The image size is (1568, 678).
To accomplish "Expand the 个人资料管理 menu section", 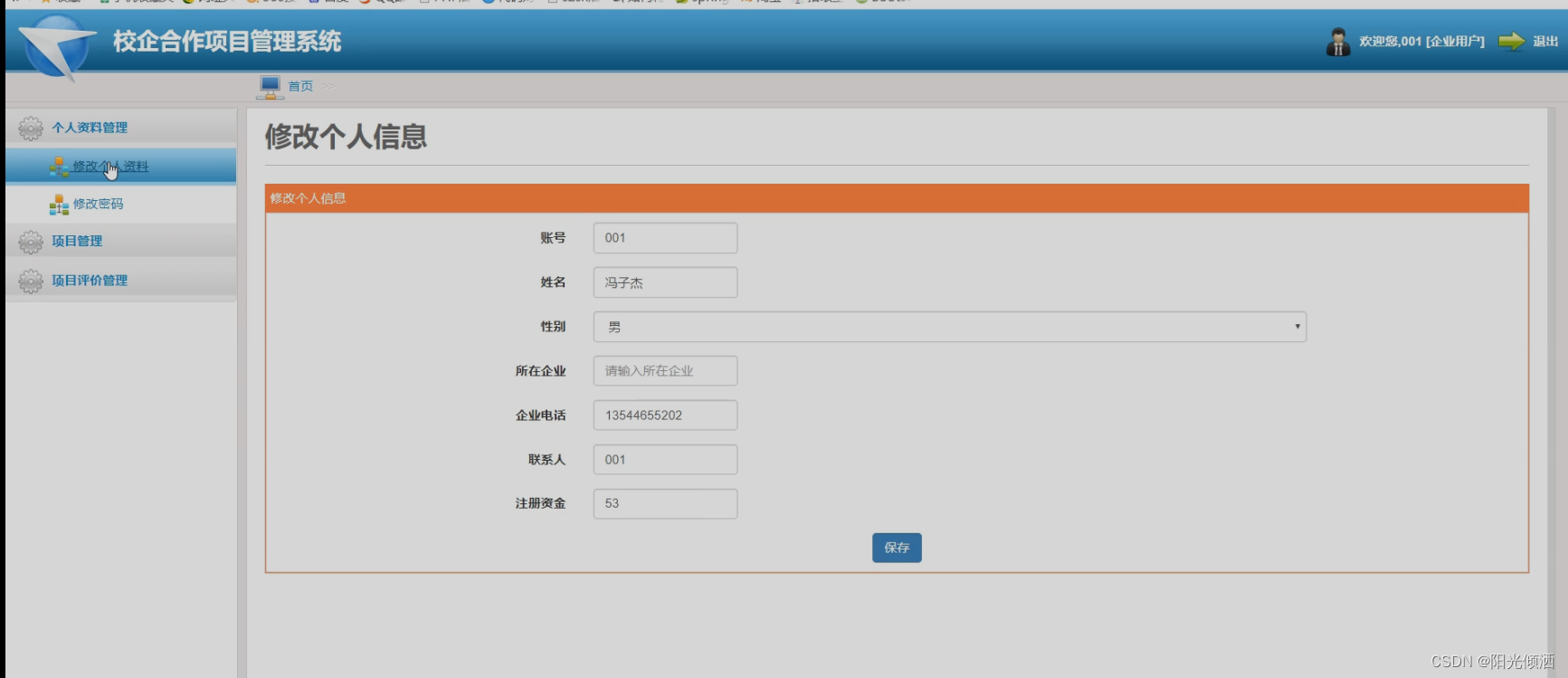I will (x=120, y=128).
